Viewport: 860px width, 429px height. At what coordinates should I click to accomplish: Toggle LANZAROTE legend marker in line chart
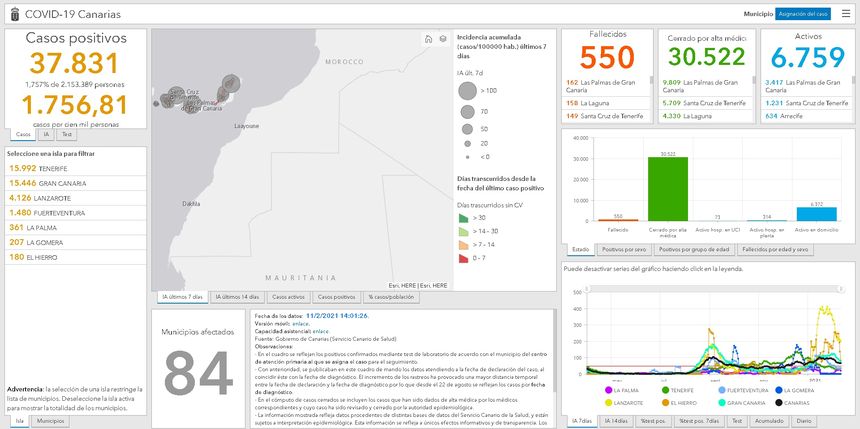point(607,401)
